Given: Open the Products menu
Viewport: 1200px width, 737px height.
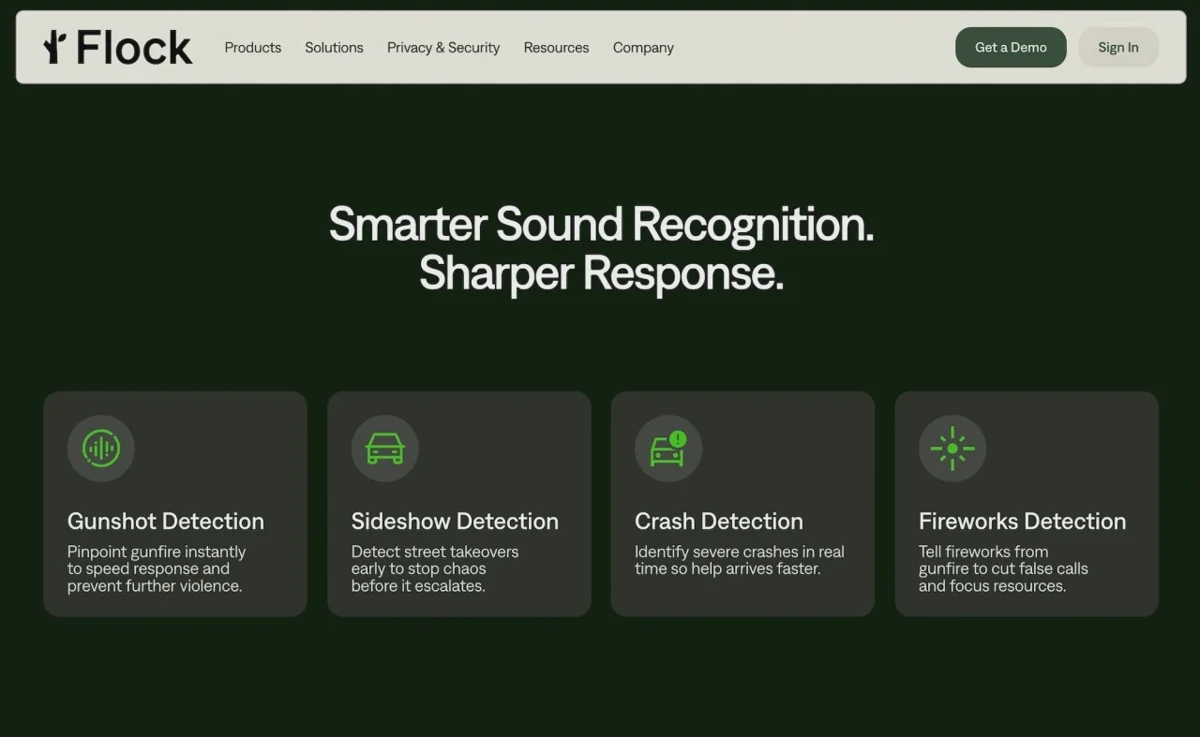Looking at the screenshot, I should [253, 47].
